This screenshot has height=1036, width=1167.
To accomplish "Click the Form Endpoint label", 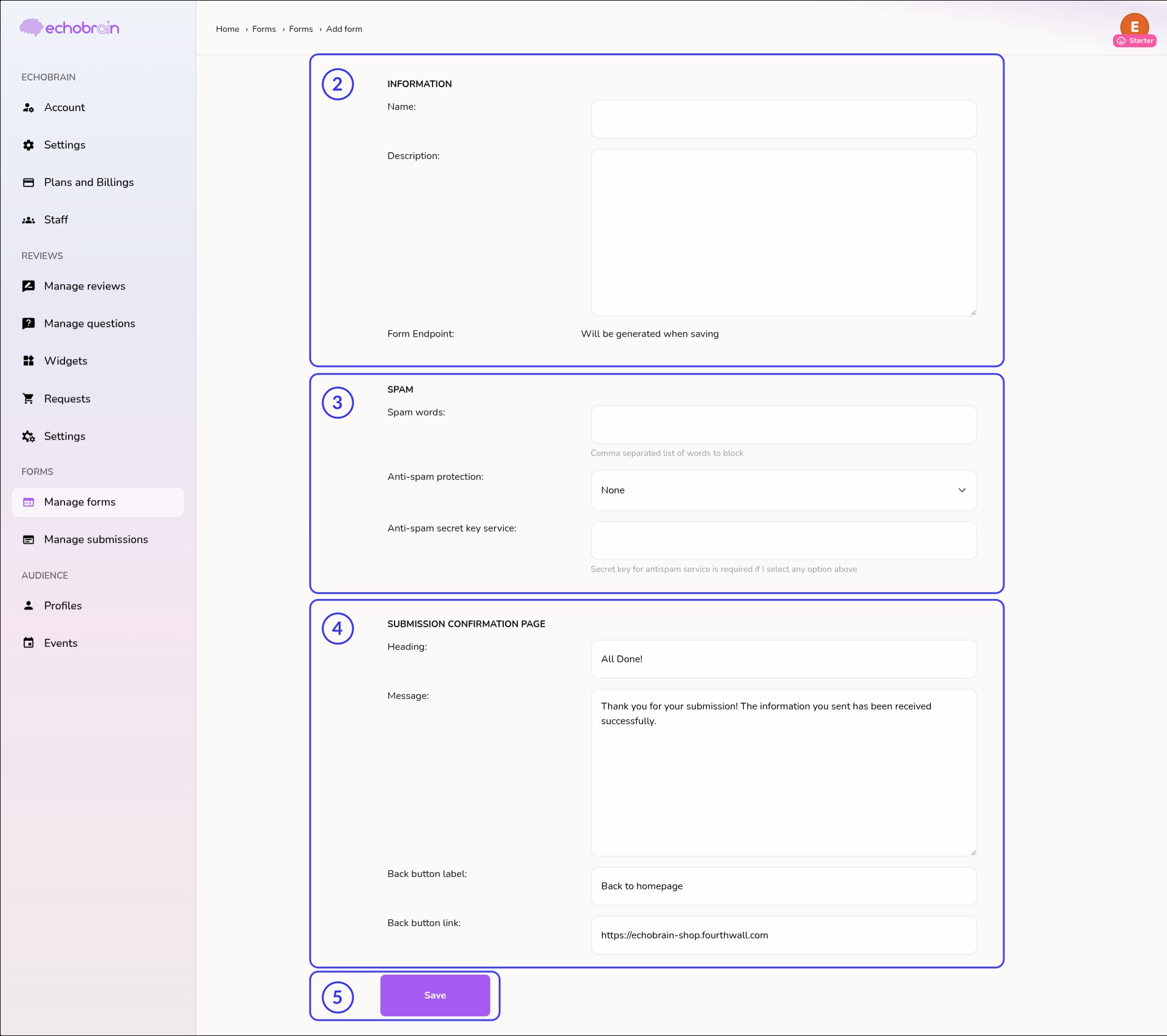I will point(421,334).
